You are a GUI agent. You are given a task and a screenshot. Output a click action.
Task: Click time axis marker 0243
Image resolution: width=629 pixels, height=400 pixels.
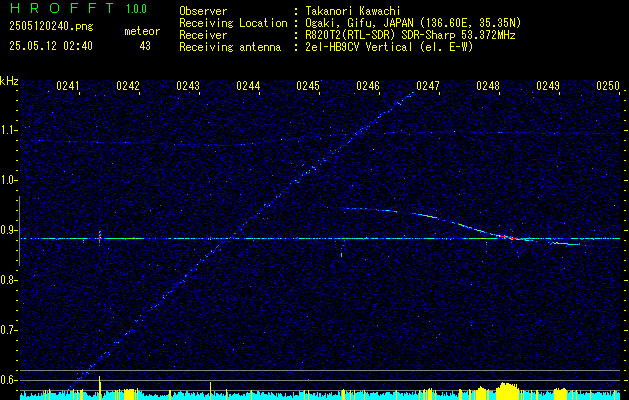tap(188, 85)
